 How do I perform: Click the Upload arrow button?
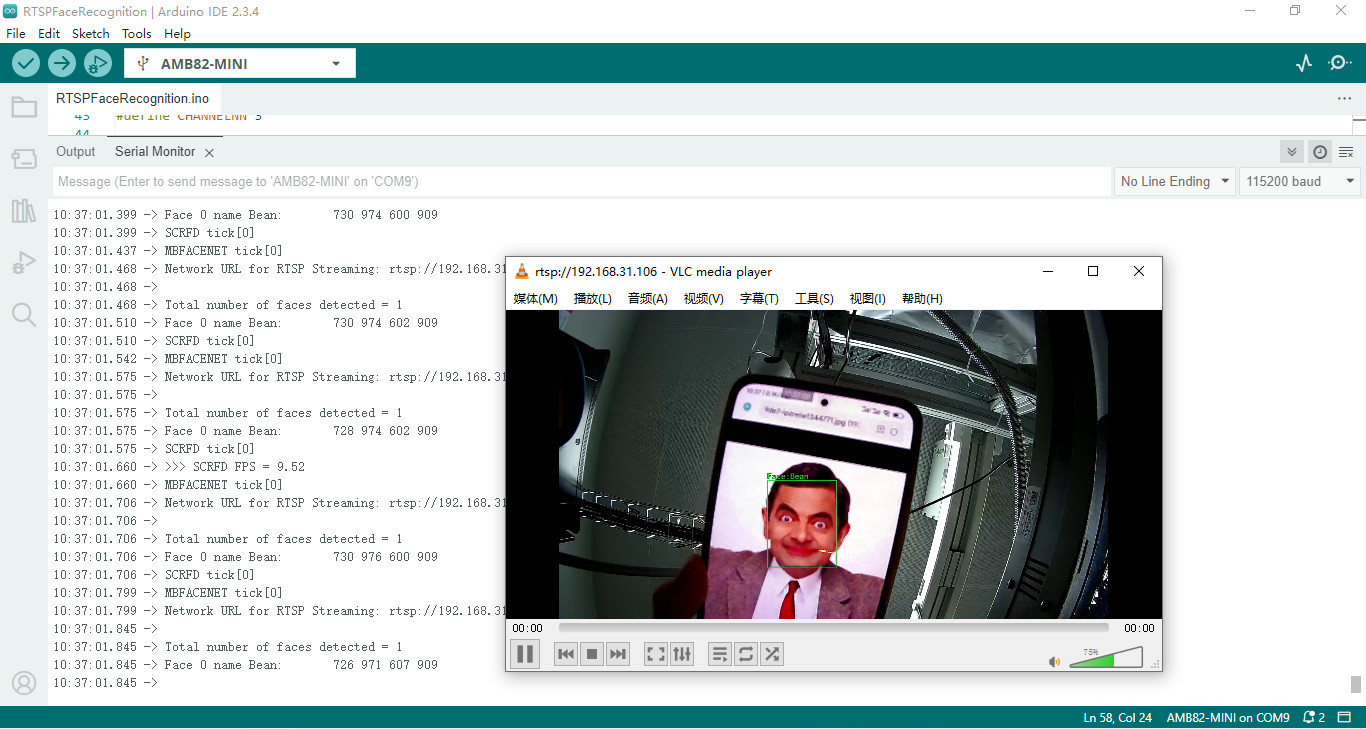(62, 63)
